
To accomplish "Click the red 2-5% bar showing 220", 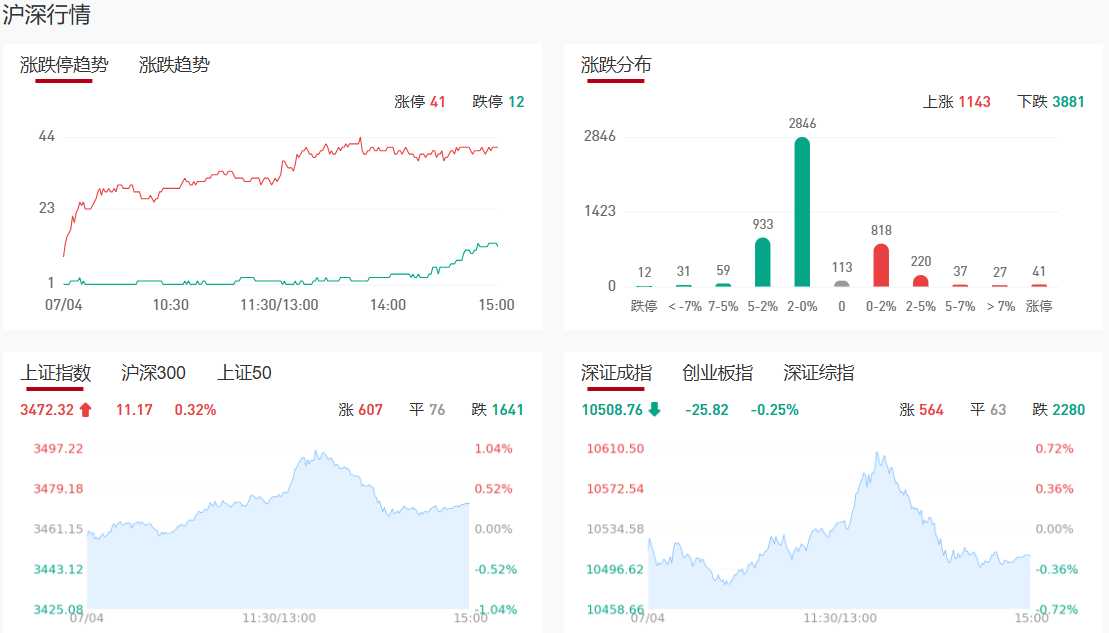I will tap(921, 280).
